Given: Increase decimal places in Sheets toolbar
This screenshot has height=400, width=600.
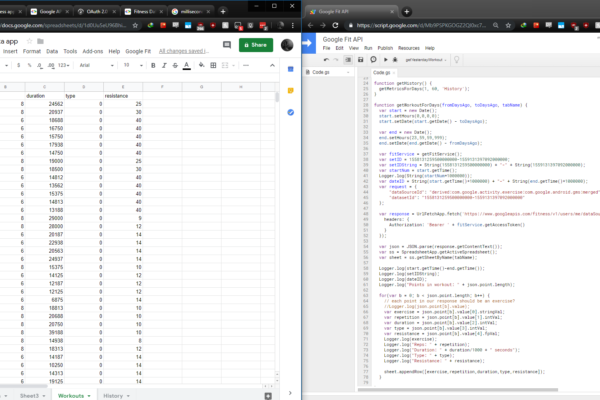Looking at the screenshot, I should point(51,65).
